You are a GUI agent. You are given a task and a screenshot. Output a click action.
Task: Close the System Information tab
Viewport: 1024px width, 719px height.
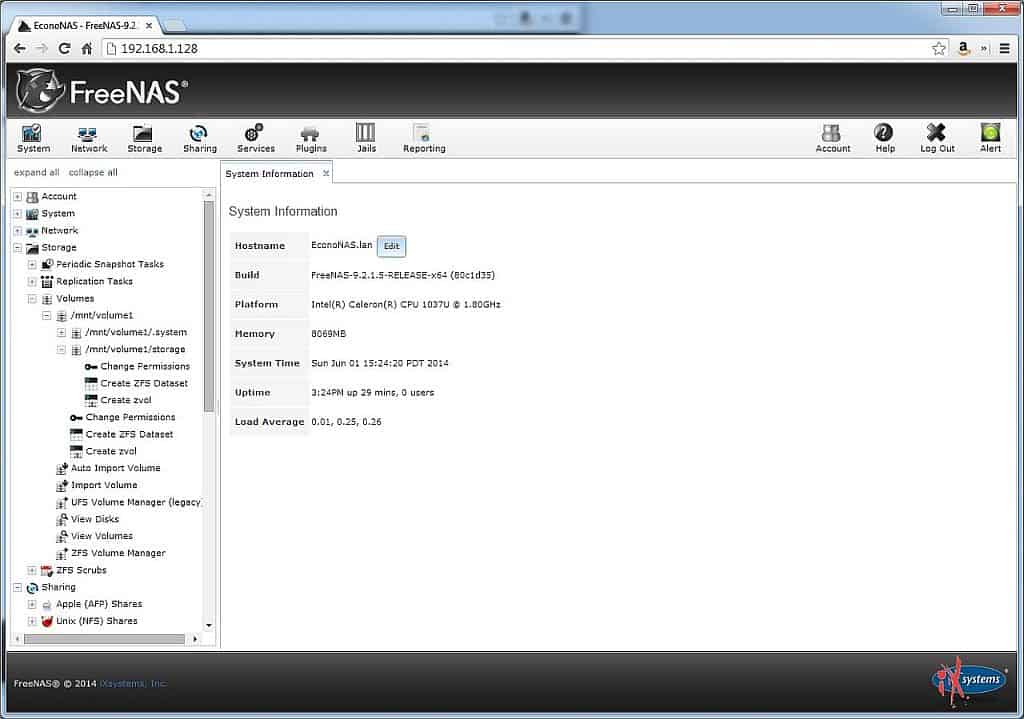[326, 173]
